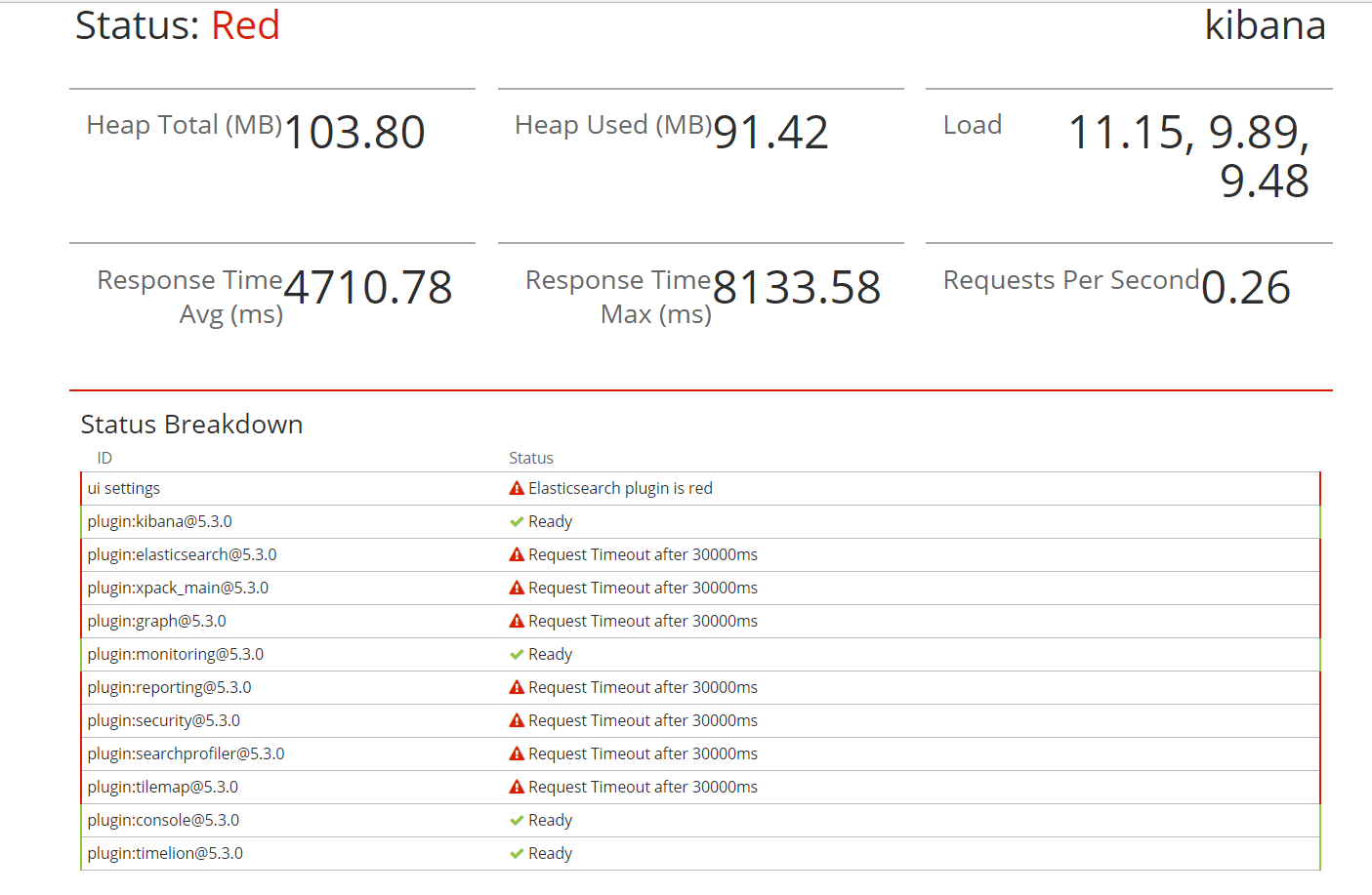The width and height of the screenshot is (1372, 895).
Task: Click the warning icon for plugin:searchprofiler@5.3.0
Action: point(517,753)
